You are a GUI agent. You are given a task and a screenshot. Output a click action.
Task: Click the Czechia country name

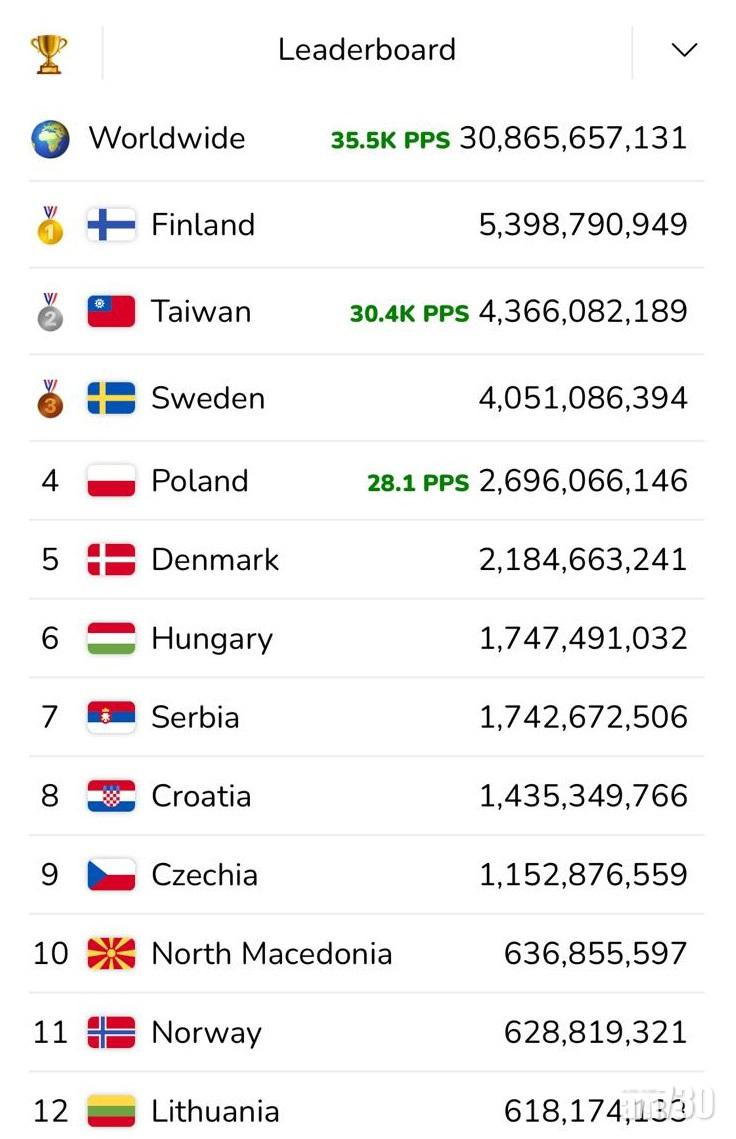[x=204, y=875]
